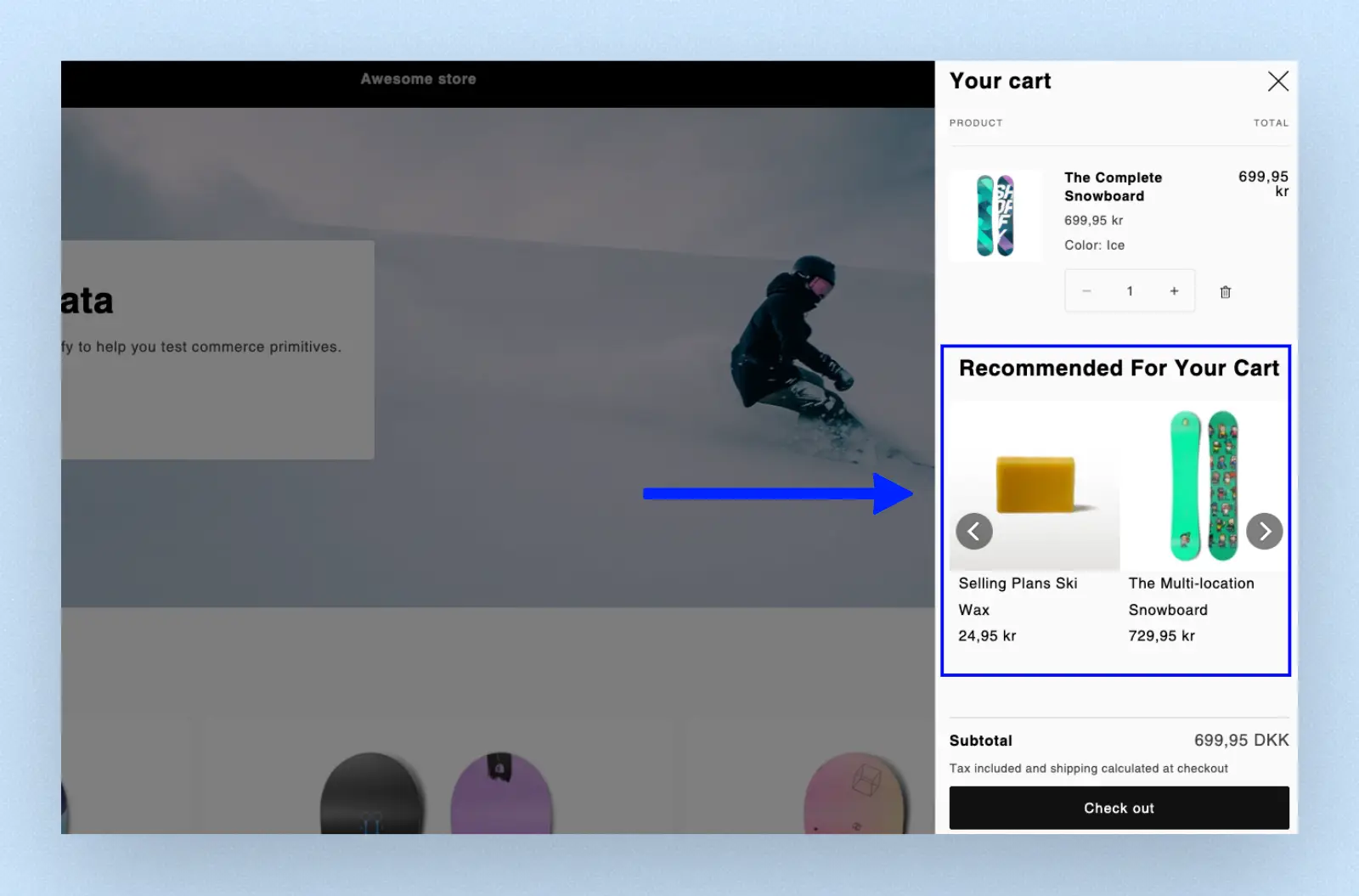Show next recommended products with right arrow
1359x896 pixels.
tap(1264, 532)
